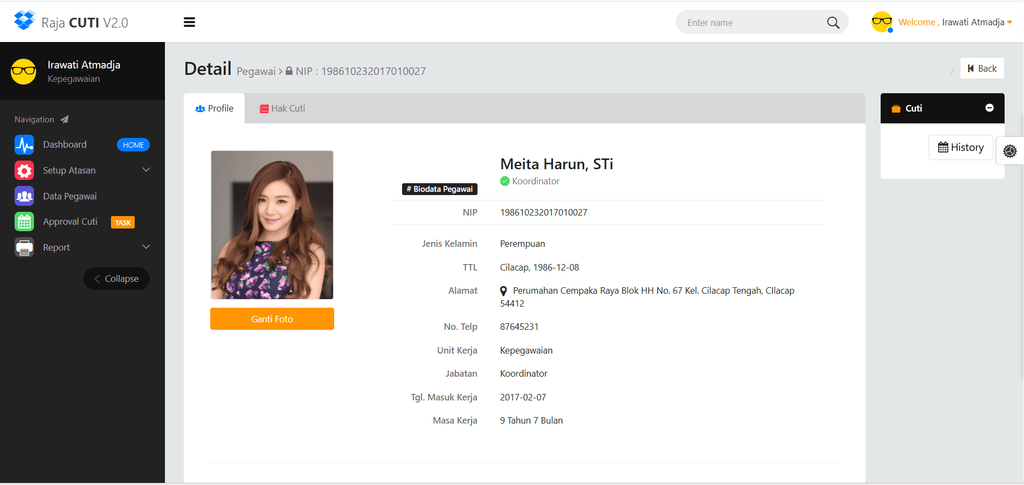Click the TASK badge next to Approval Cuti
Image resolution: width=1024 pixels, height=485 pixels.
(x=123, y=223)
